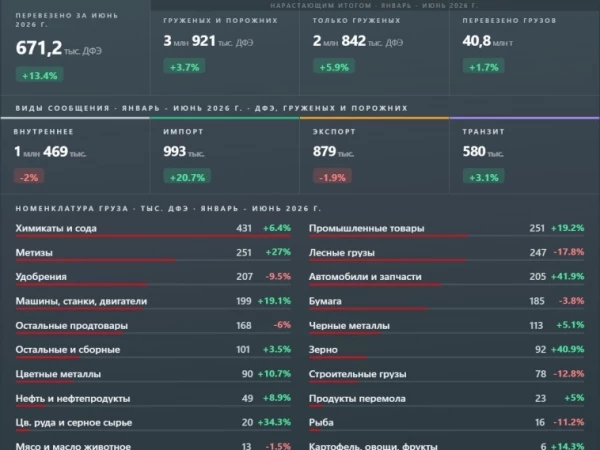This screenshot has height=450, width=600.
Task: Click the +10.7% value for Цветные металлы
Action: click(274, 373)
